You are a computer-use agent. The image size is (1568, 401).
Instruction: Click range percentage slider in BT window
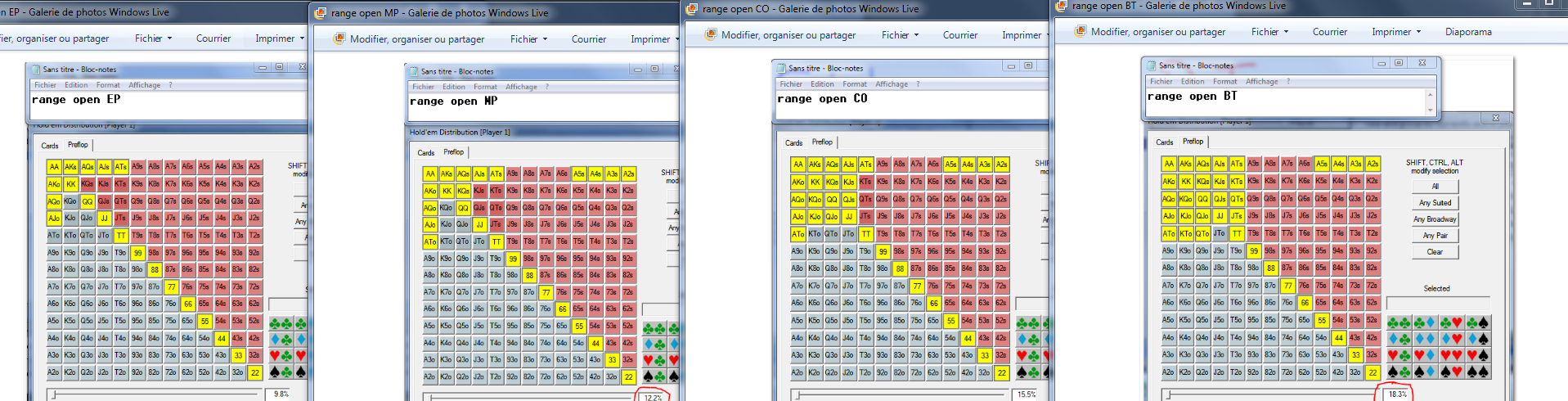(x=1270, y=394)
